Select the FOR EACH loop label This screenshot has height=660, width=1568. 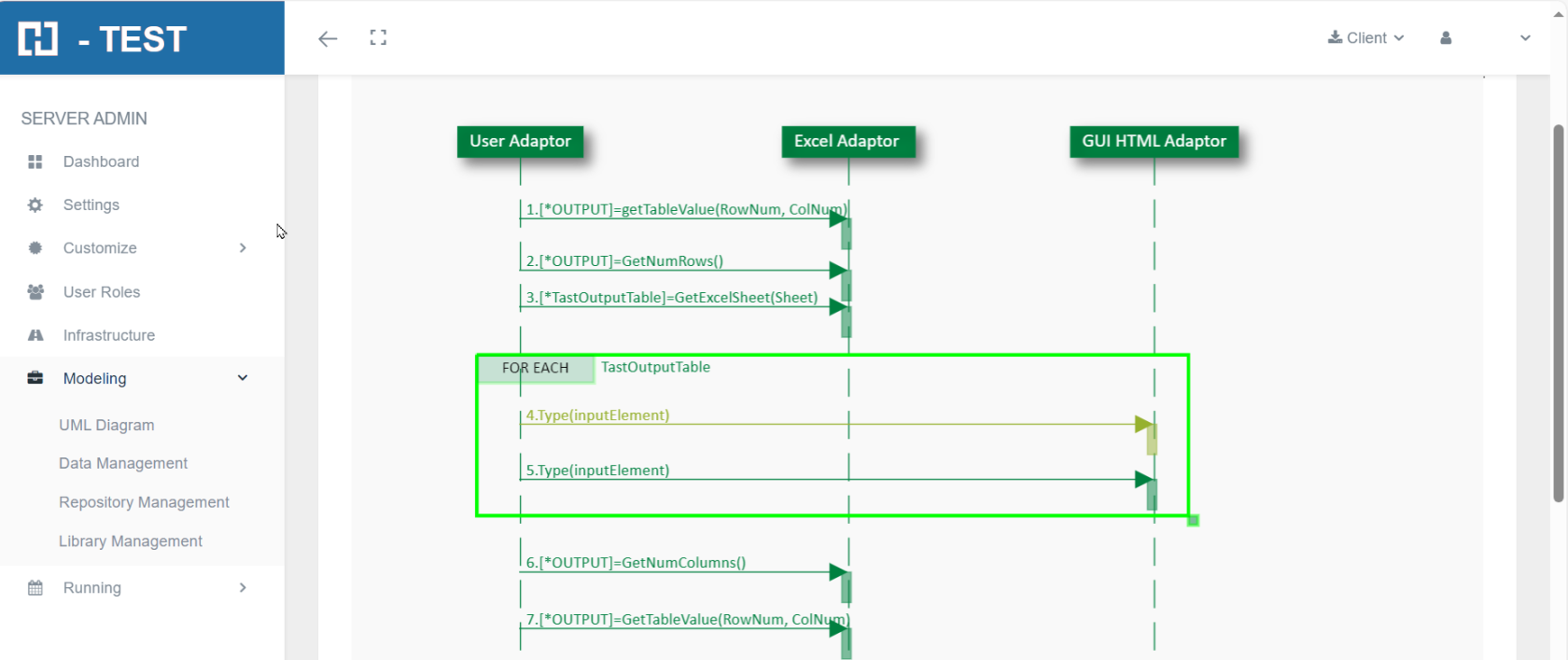pyautogui.click(x=535, y=369)
